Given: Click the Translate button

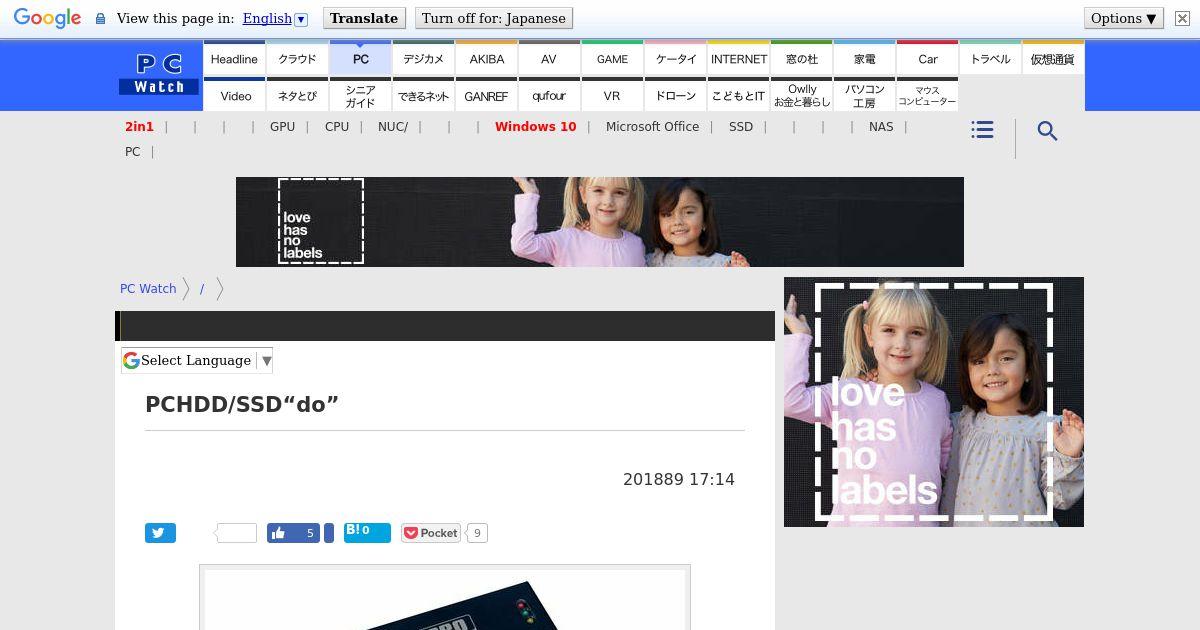Looking at the screenshot, I should click(x=364, y=18).
